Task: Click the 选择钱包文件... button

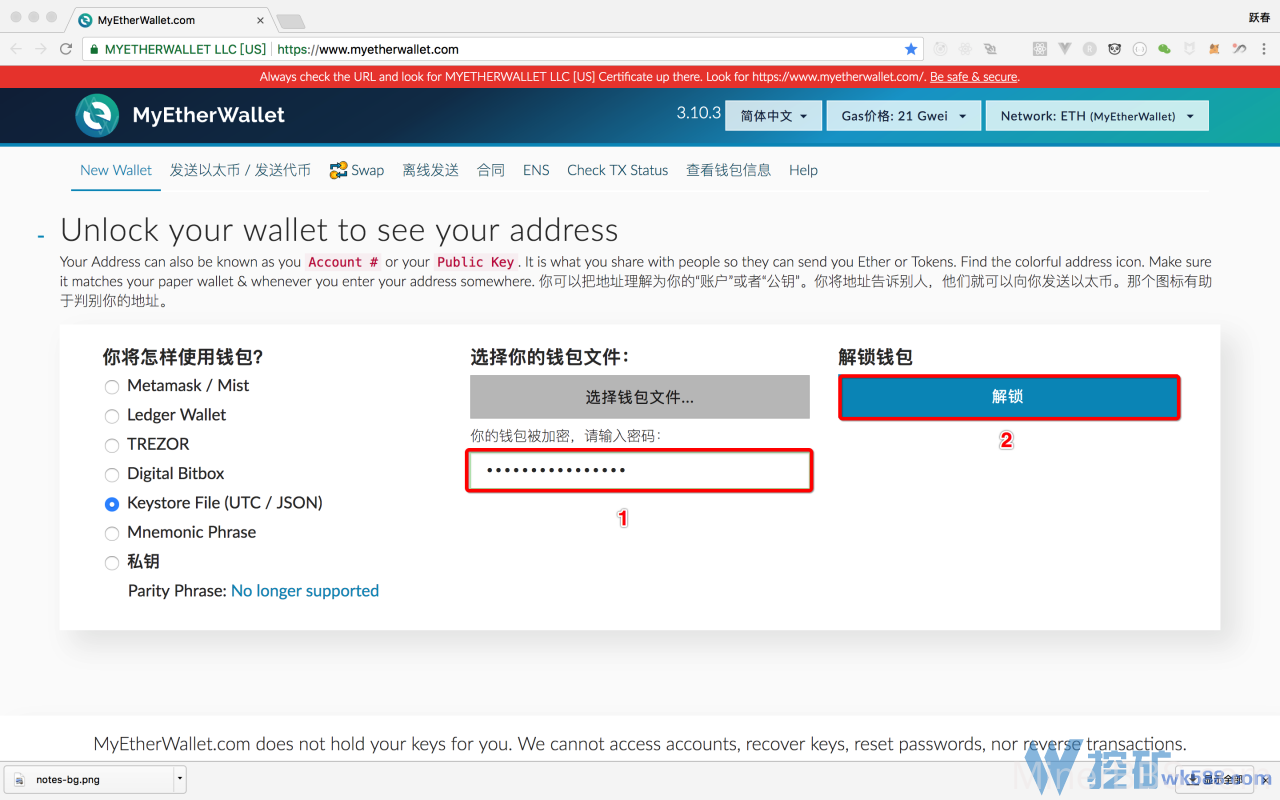Action: pyautogui.click(x=640, y=397)
